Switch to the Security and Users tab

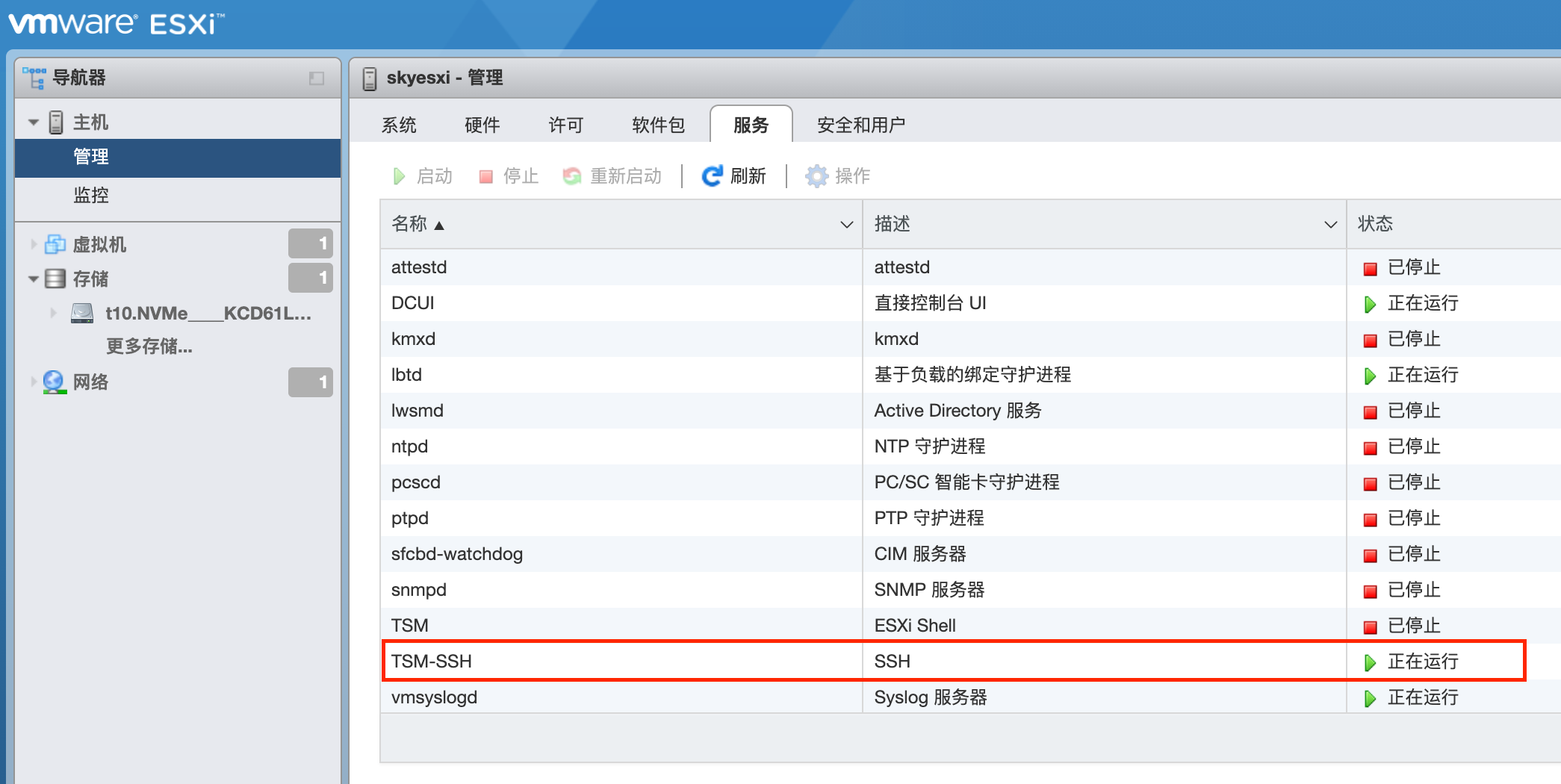point(860,125)
